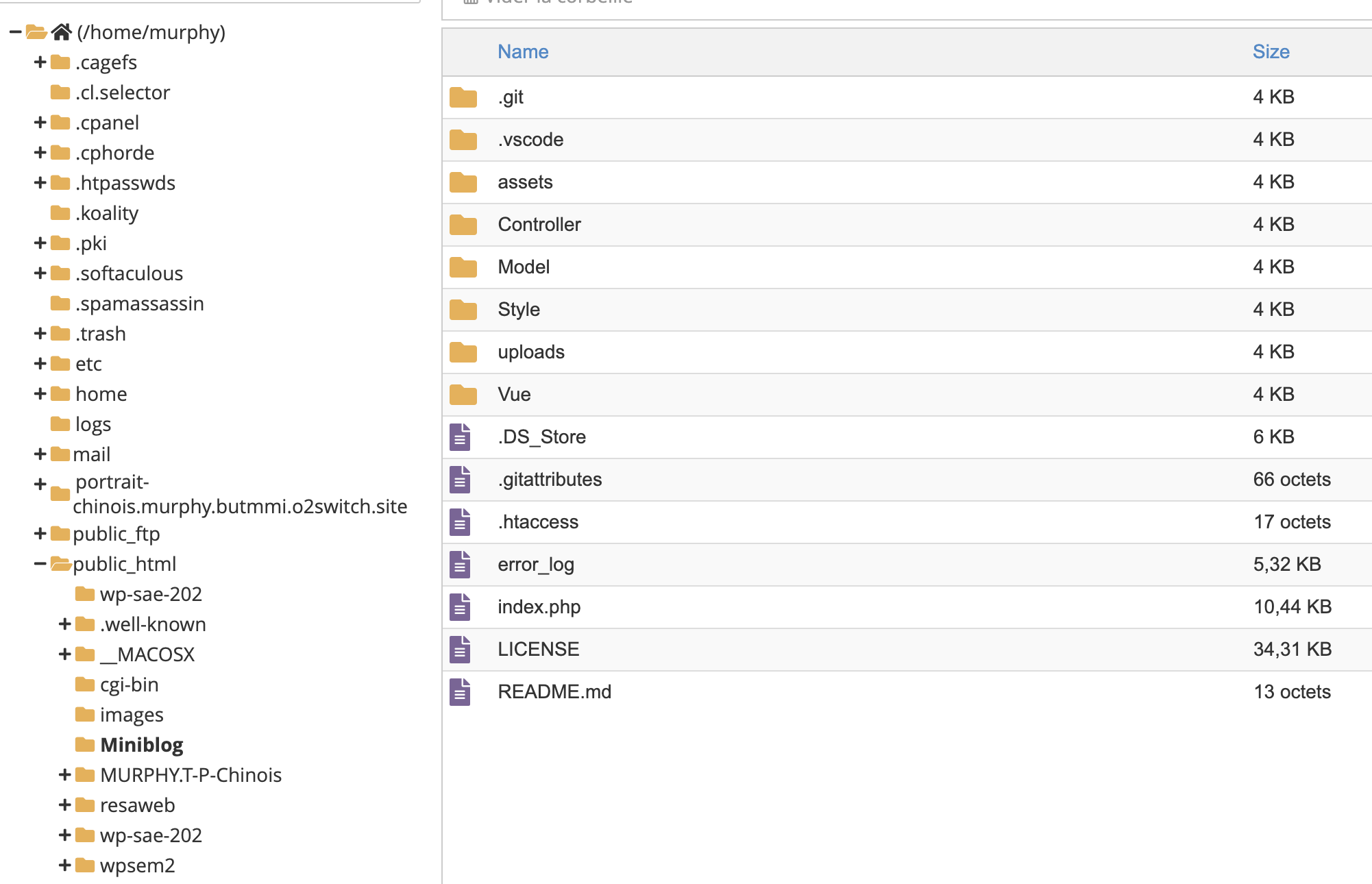Click the Controller folder icon
This screenshot has height=884, width=1372.
pos(463,225)
